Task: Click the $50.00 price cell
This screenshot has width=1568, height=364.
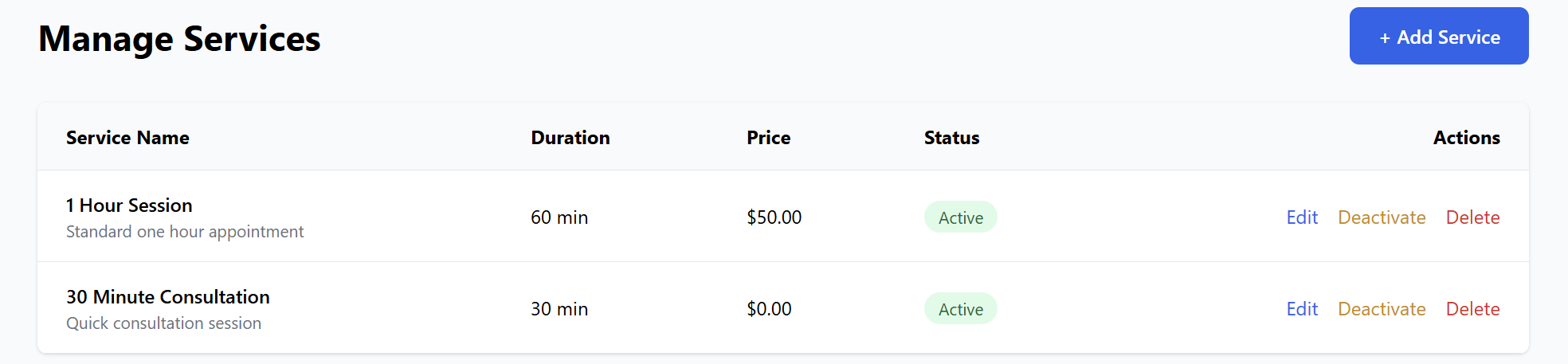Action: [774, 217]
